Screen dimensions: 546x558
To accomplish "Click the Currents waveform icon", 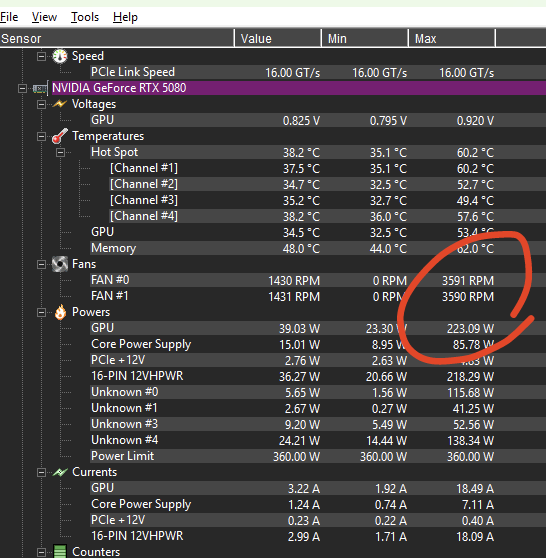I will tap(60, 472).
